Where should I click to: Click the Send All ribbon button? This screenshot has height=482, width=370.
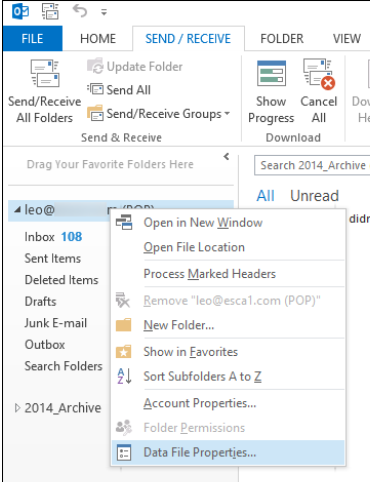(119, 90)
